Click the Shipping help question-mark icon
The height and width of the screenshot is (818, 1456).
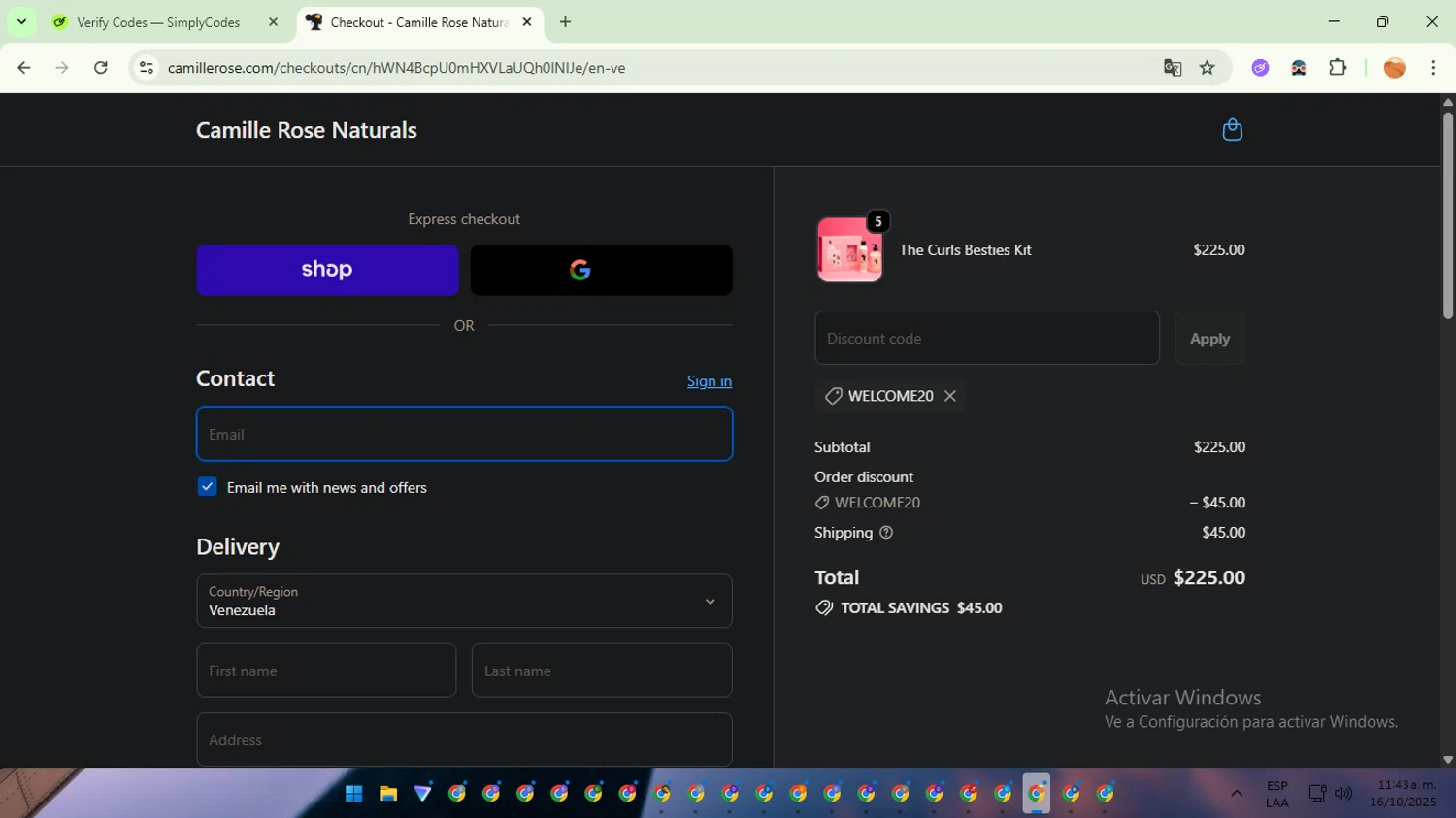coord(885,533)
